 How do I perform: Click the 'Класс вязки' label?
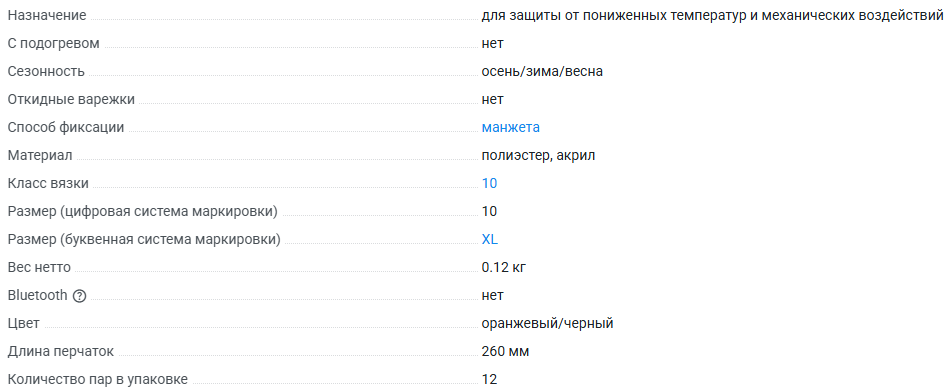click(x=48, y=183)
